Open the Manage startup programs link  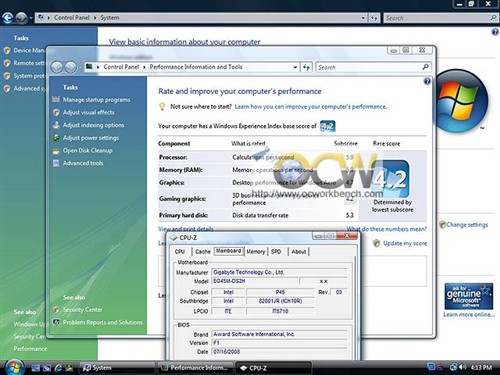pos(96,100)
